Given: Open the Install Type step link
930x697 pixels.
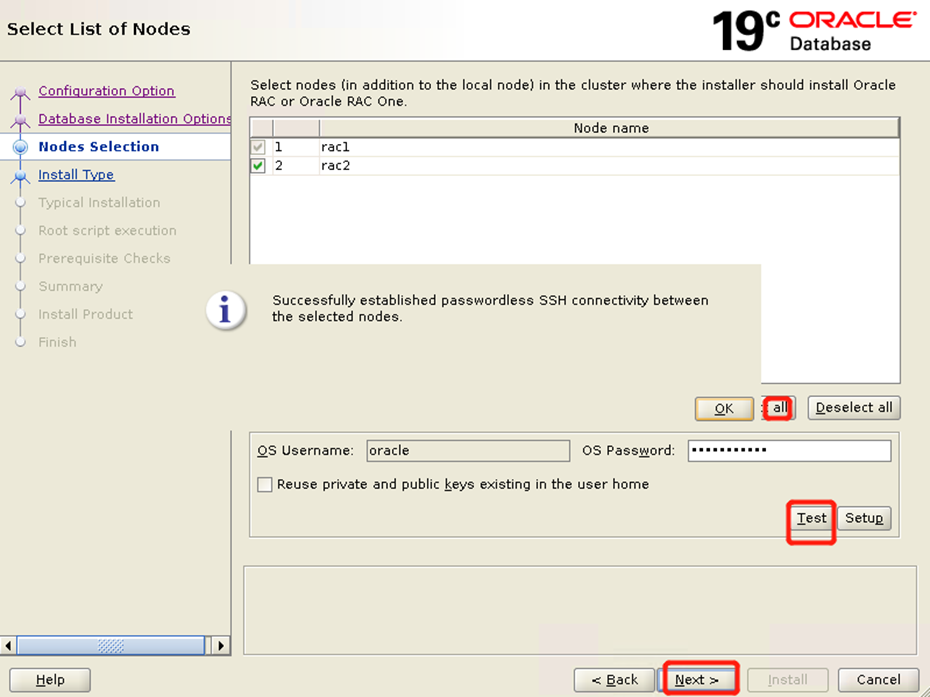Looking at the screenshot, I should 76,175.
